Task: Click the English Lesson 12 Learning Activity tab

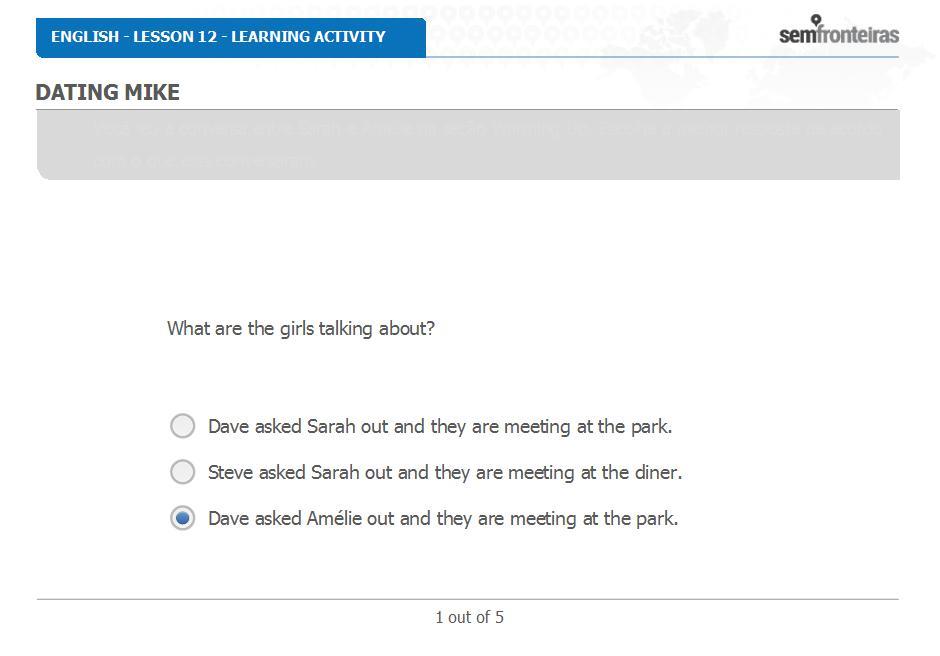Action: [231, 38]
